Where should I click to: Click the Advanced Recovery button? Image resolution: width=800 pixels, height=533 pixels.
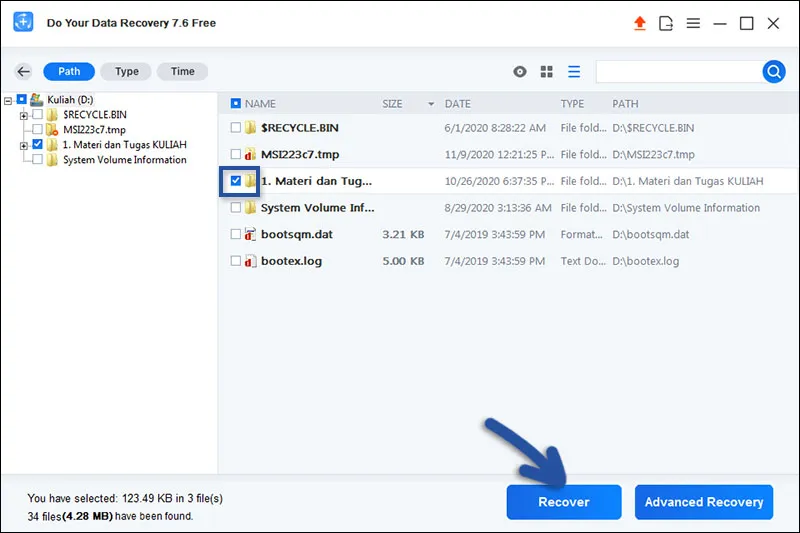tap(704, 502)
